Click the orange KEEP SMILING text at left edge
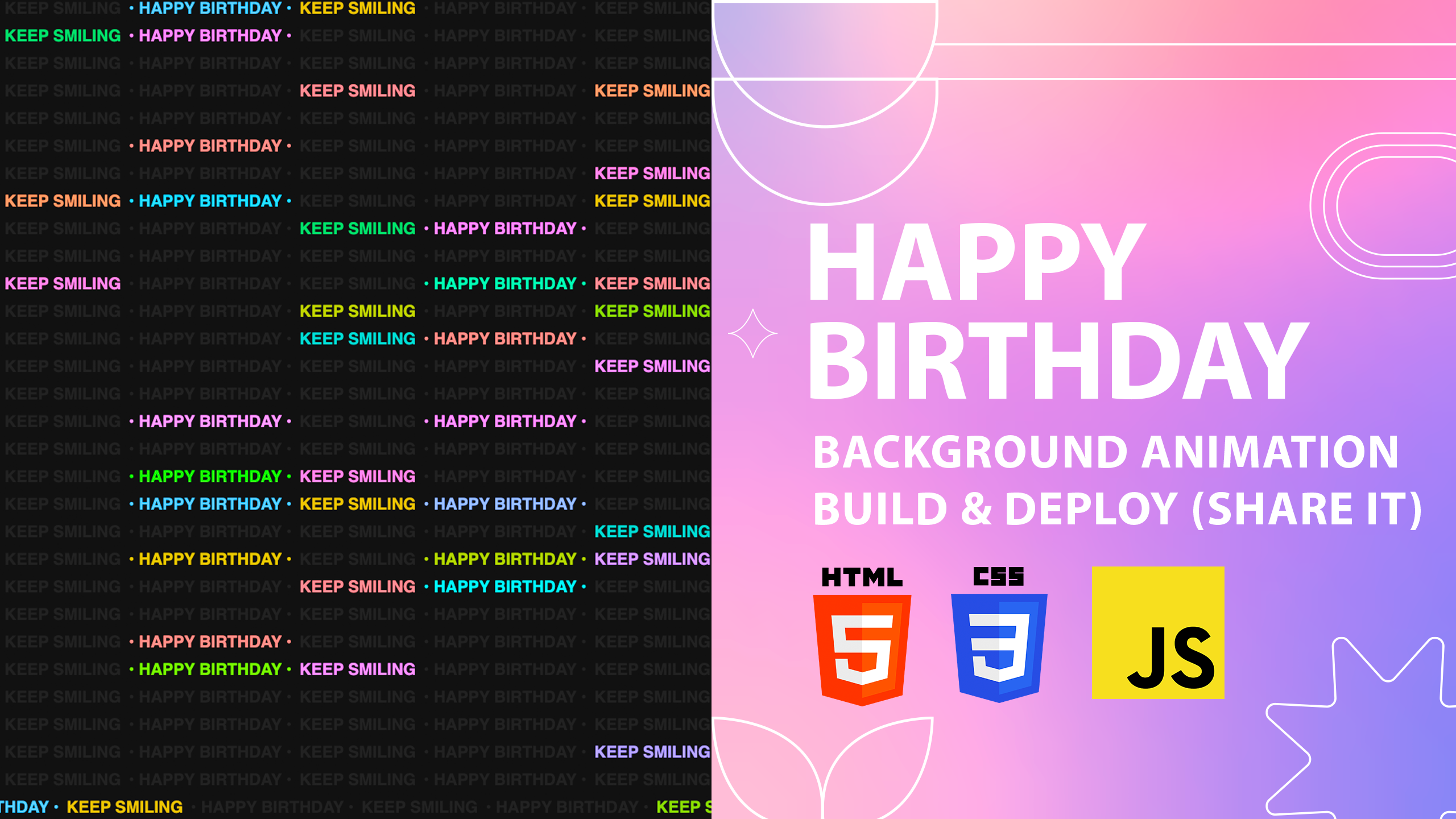The image size is (1456, 819). pyautogui.click(x=63, y=201)
